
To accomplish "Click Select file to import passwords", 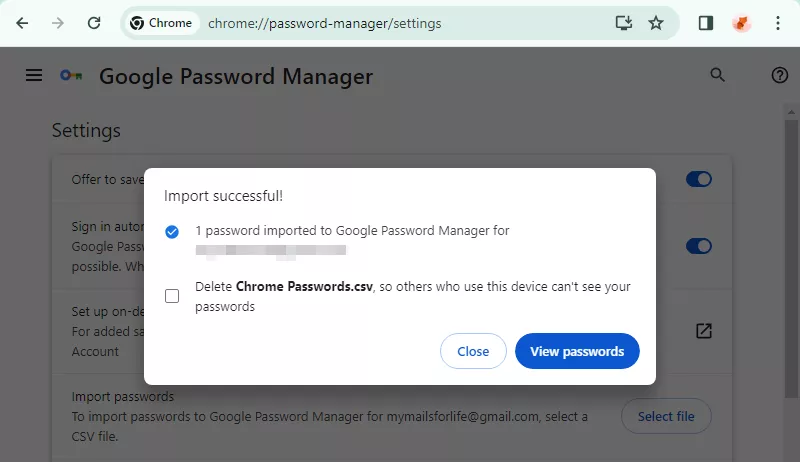I will 666,416.
